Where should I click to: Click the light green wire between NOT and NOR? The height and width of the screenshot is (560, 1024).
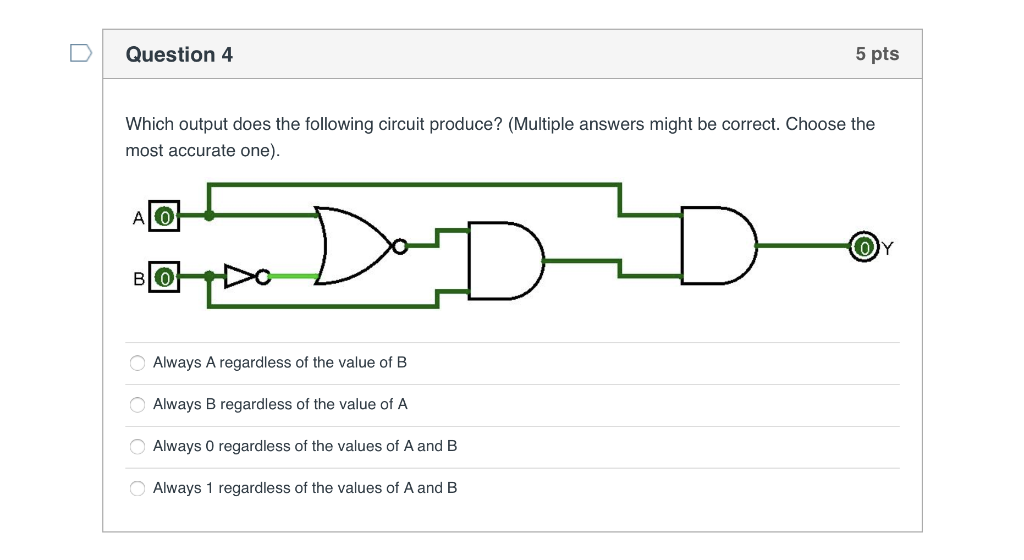pyautogui.click(x=293, y=277)
